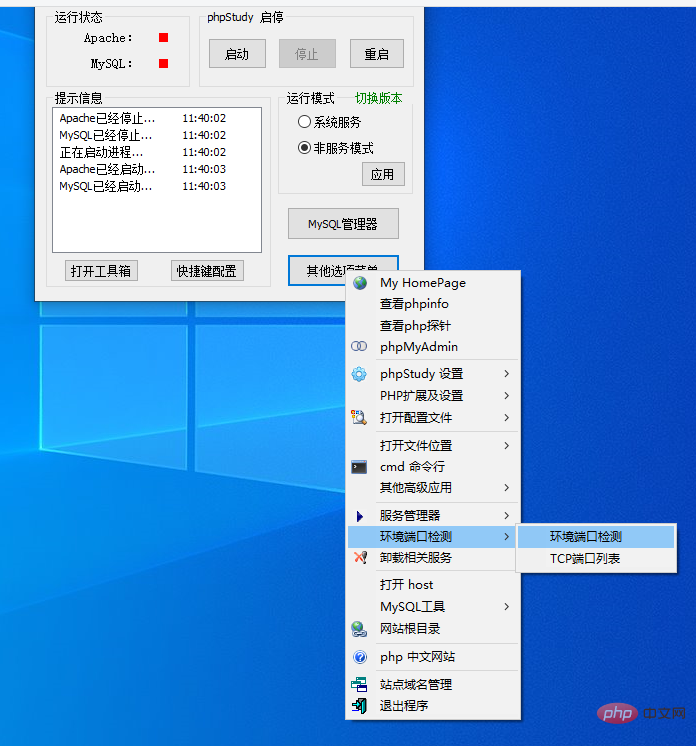This screenshot has height=746, width=696.
Task: Click the network icon beside 站点域名管理
Action: 359,685
